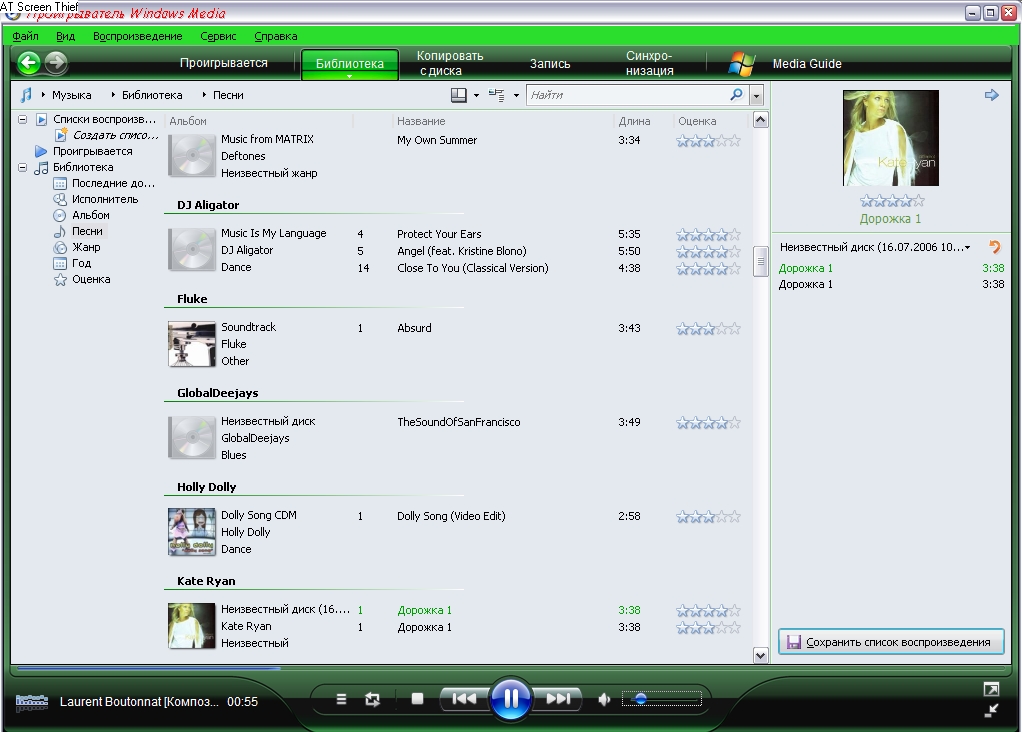Open the Копировать с диска tab
1022x732 pixels.
click(450, 63)
